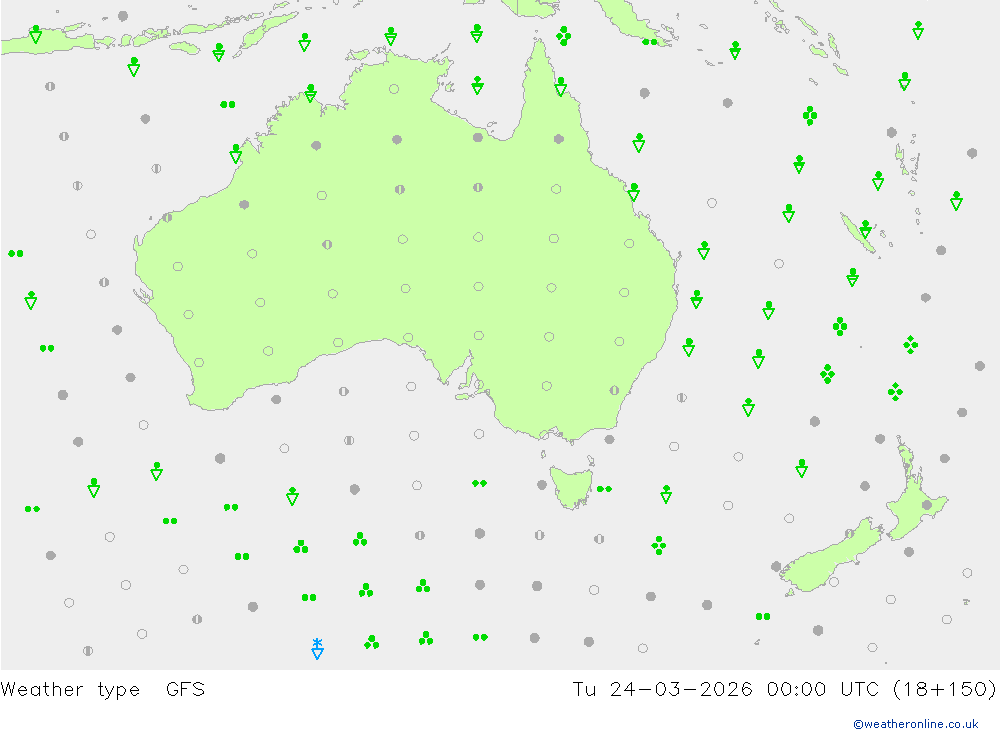Click the 'Weather type GFS' caption
This screenshot has width=1000, height=733.
pos(103,690)
